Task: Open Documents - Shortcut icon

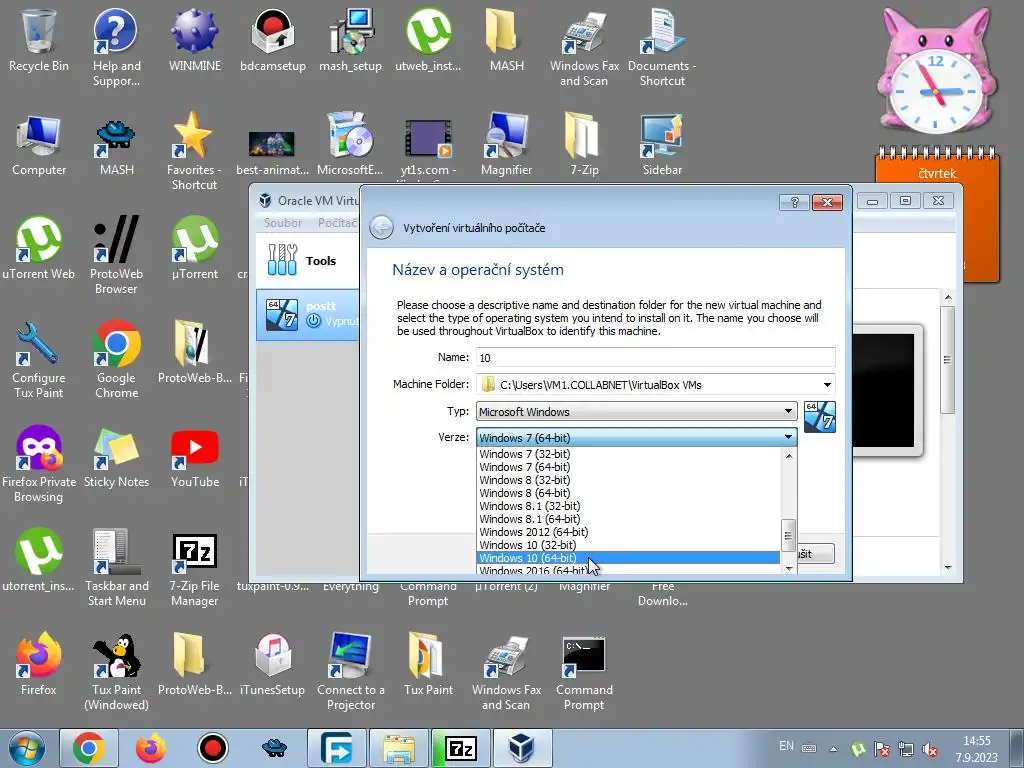Action: (662, 47)
